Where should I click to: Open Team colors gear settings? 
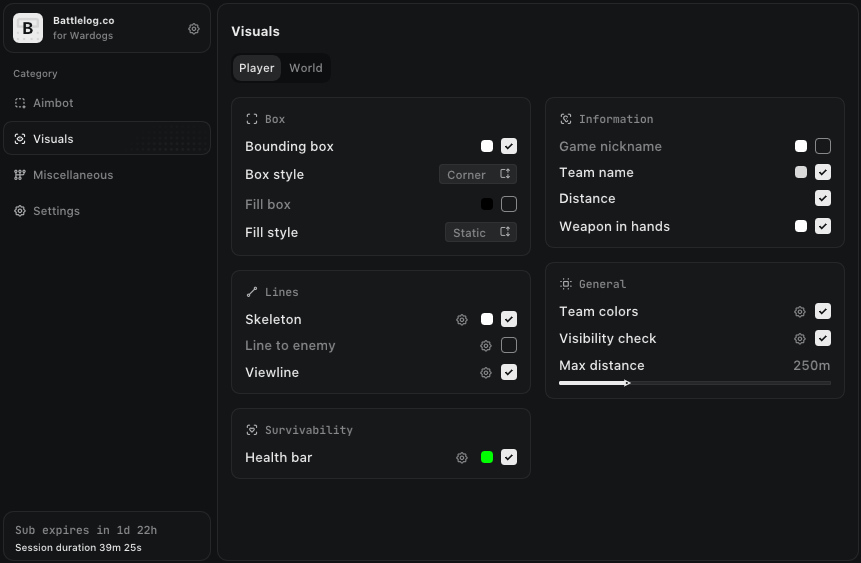(x=800, y=311)
